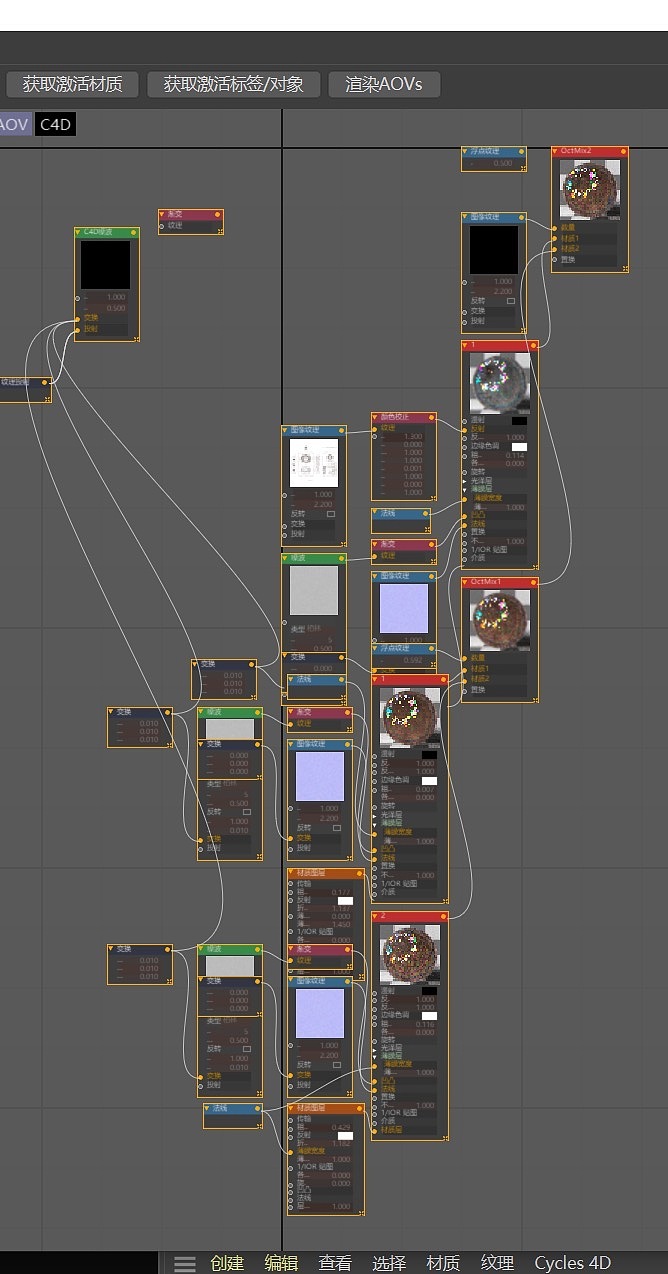Click the 变换 input port on C4D噪波
Viewport: 668px width, 1274px height.
coord(78,318)
